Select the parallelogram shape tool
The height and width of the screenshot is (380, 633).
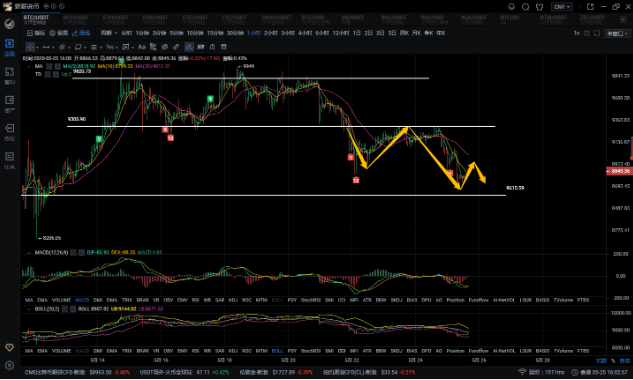point(78,47)
